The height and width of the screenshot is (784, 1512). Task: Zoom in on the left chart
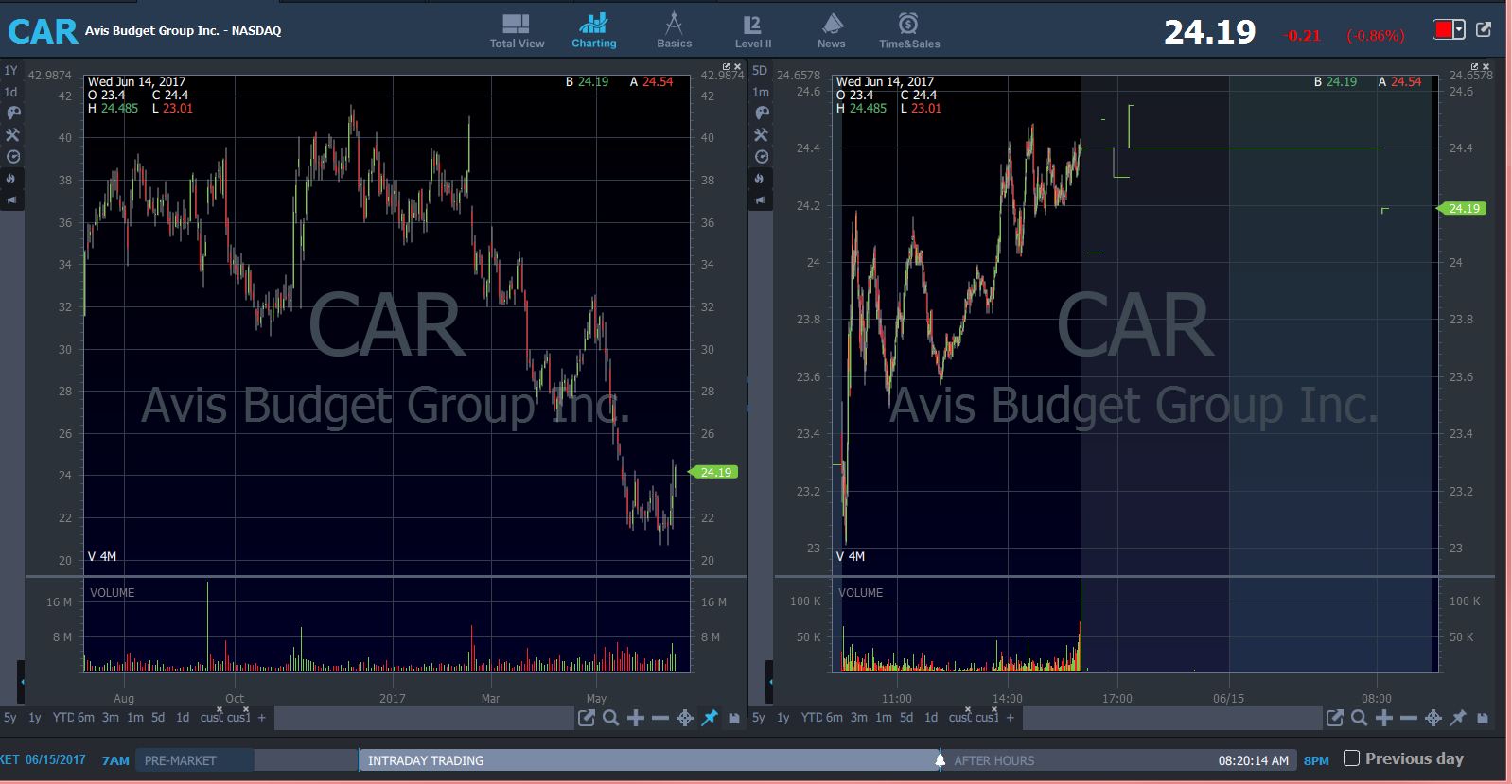coord(636,718)
